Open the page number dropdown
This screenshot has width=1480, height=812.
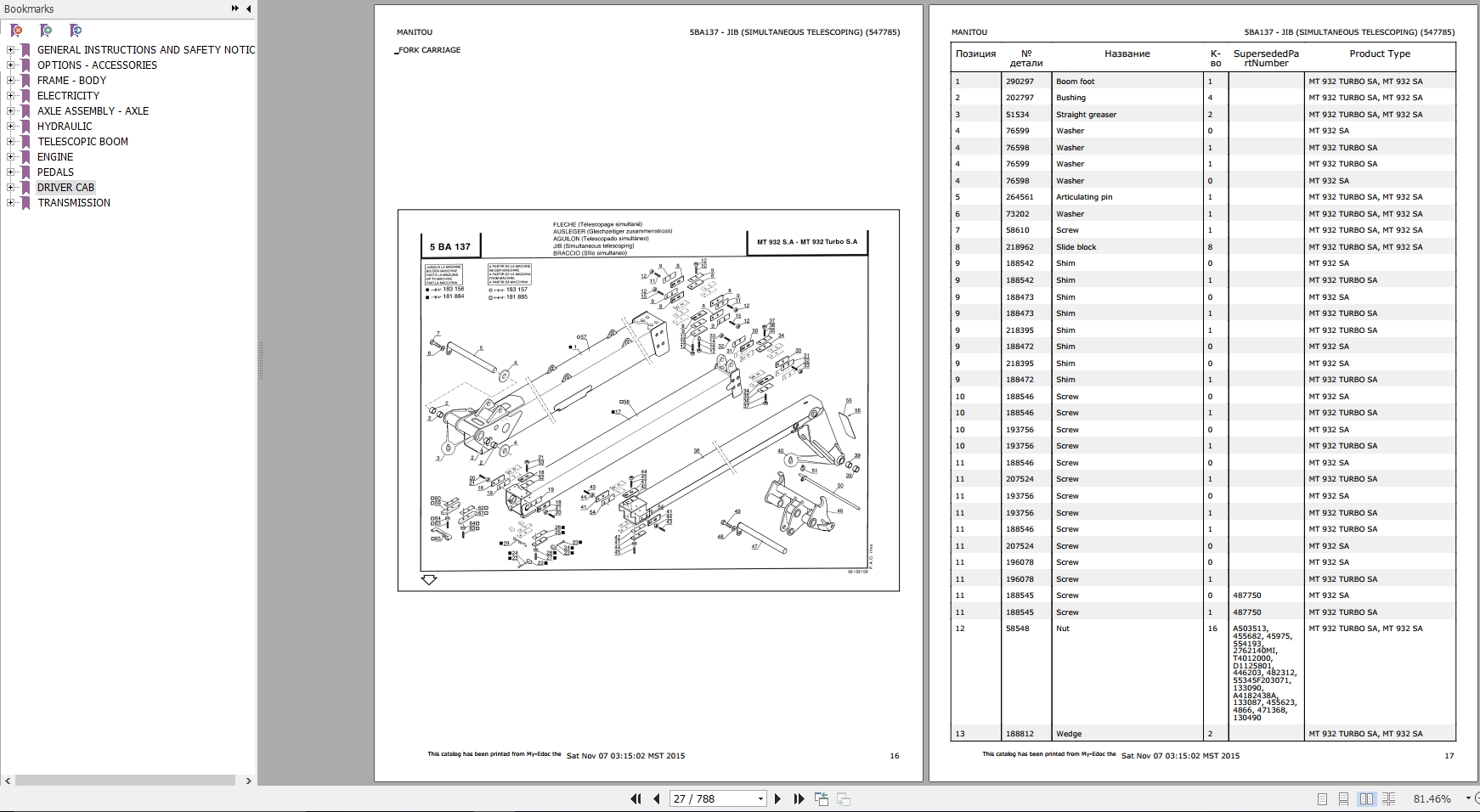pos(760,798)
